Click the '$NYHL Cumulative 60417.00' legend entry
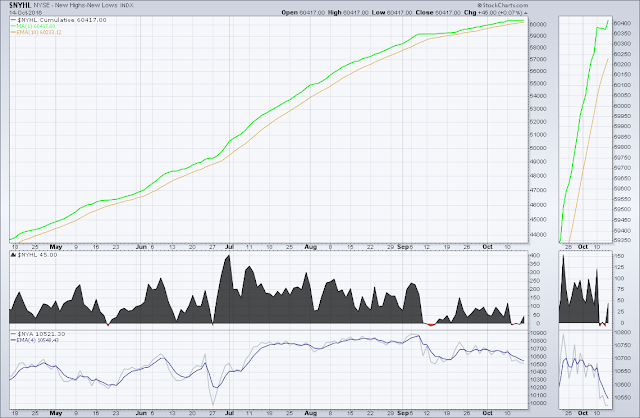The image size is (640, 418). pyautogui.click(x=59, y=20)
